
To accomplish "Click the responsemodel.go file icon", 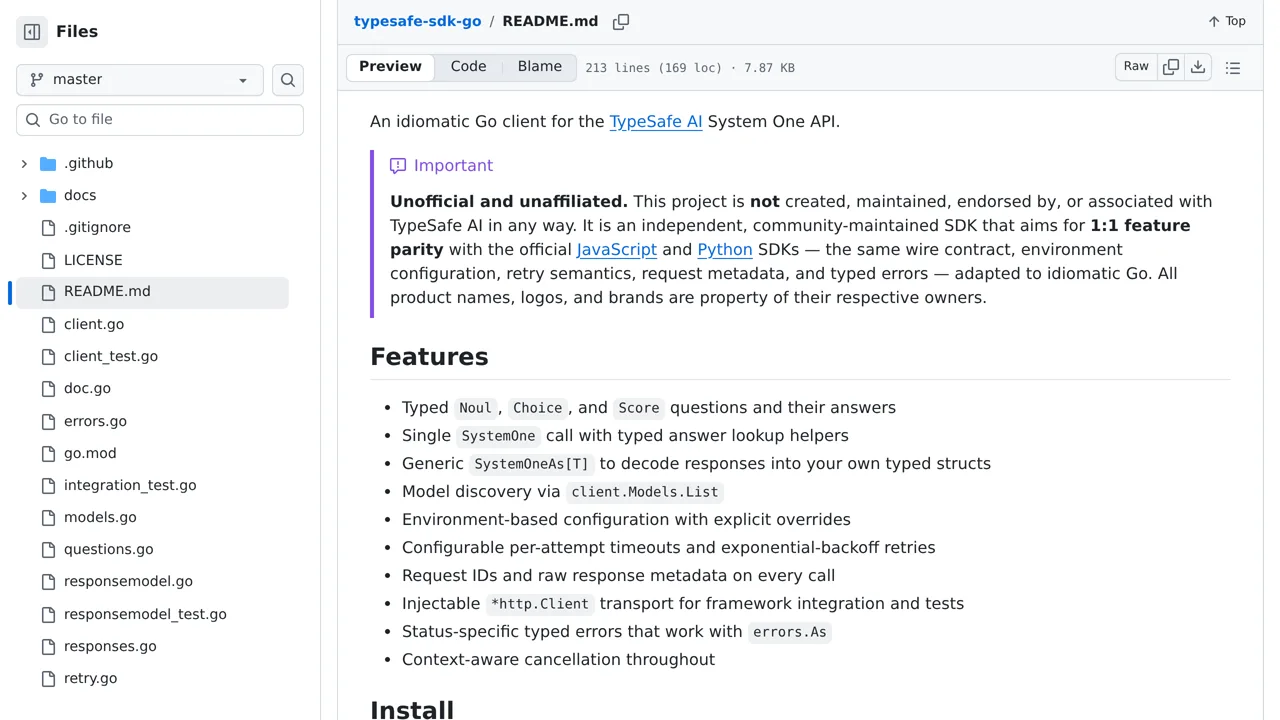I will pos(48,581).
